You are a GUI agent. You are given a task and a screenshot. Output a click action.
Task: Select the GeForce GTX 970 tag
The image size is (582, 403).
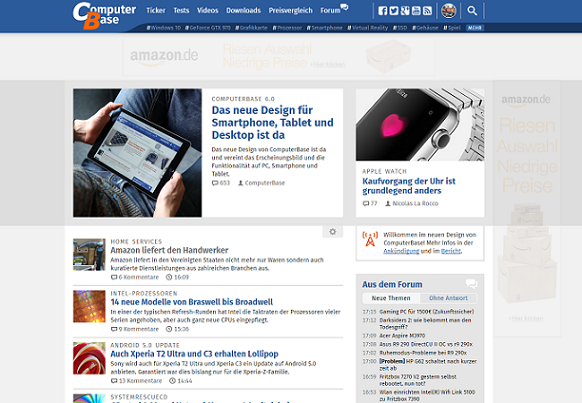[208, 28]
